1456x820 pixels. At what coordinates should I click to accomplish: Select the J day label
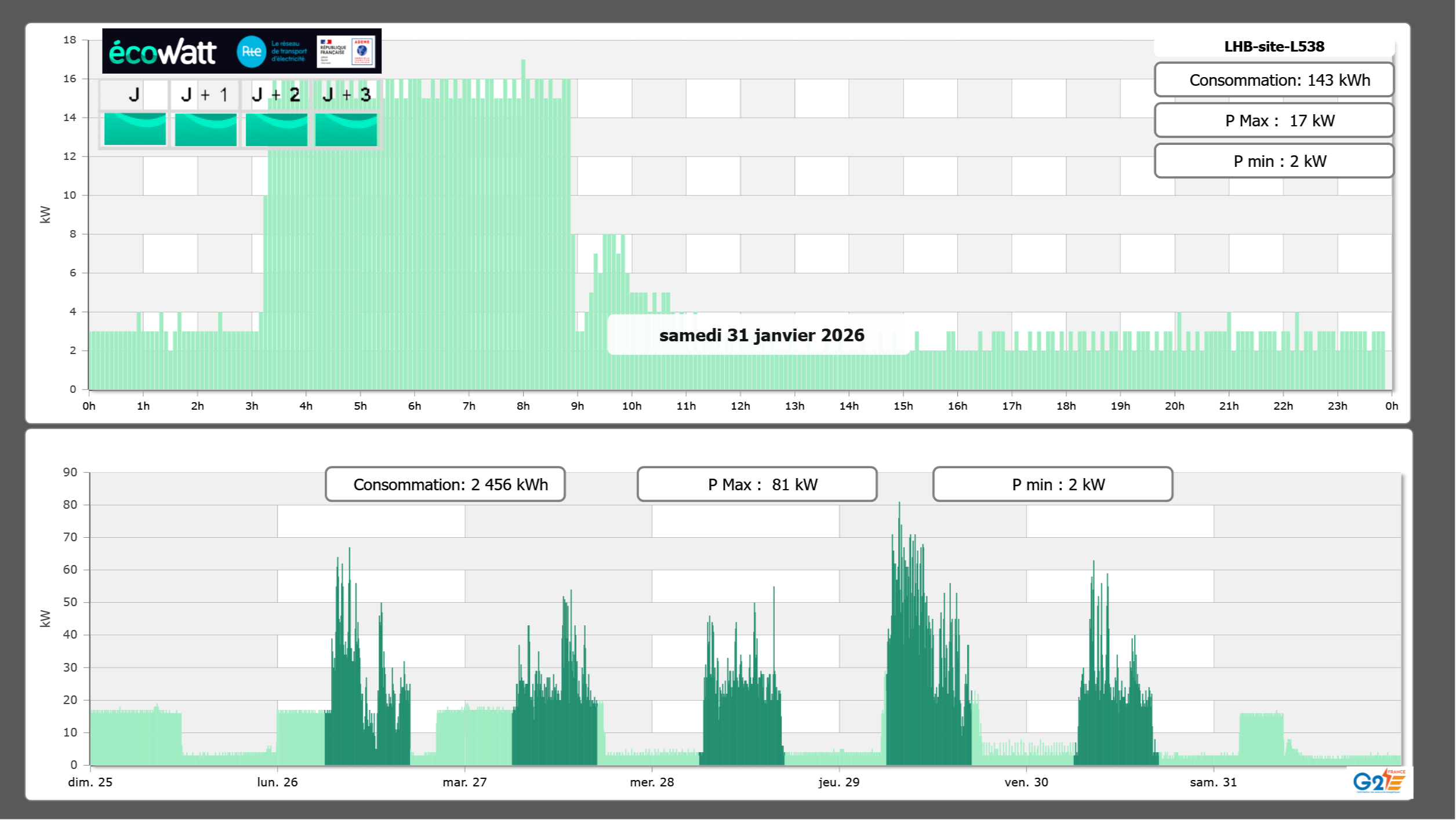[x=134, y=94]
